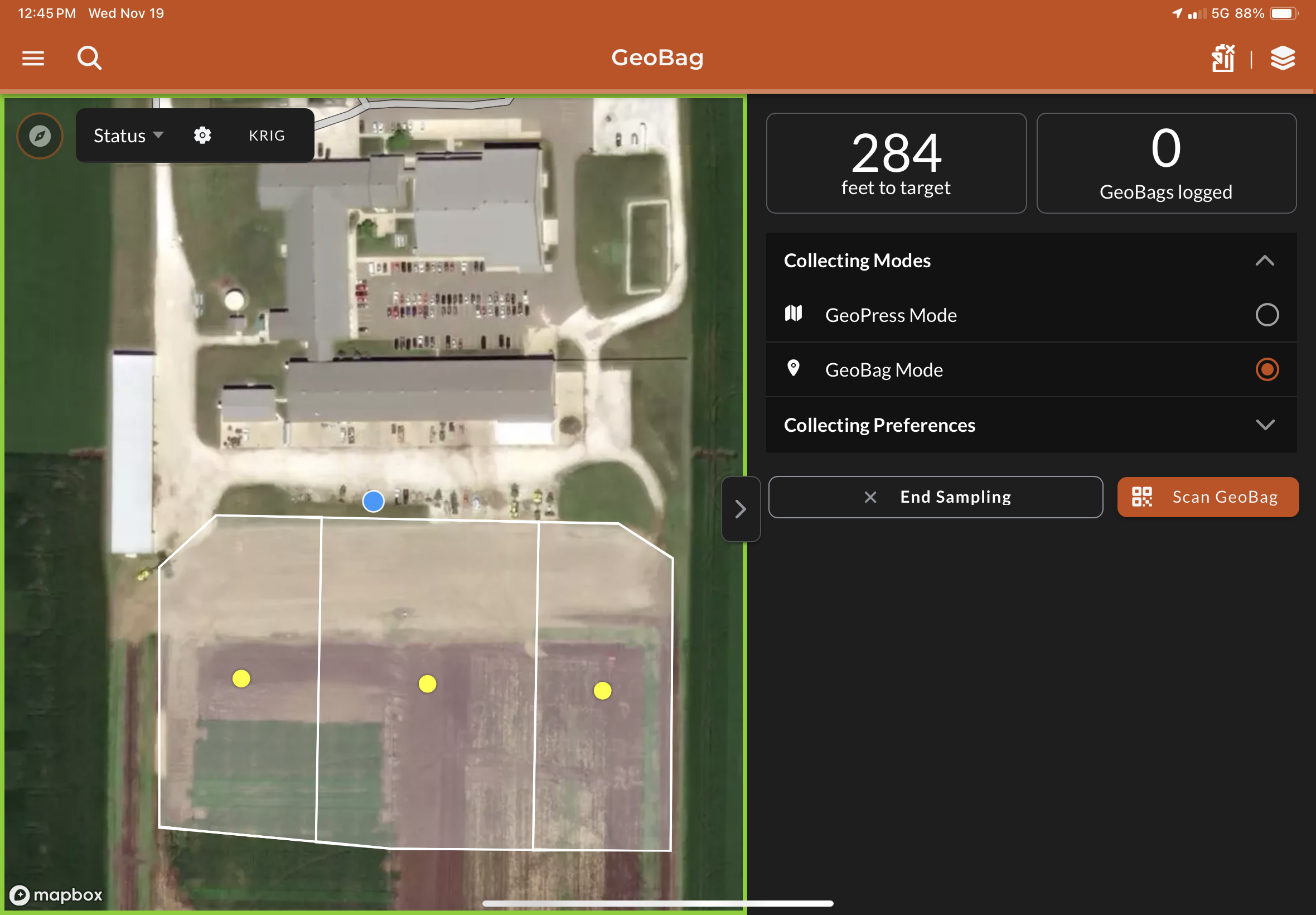Tap the 12:45 PM clock
Viewport: 1316px width, 915px height.
(47, 13)
